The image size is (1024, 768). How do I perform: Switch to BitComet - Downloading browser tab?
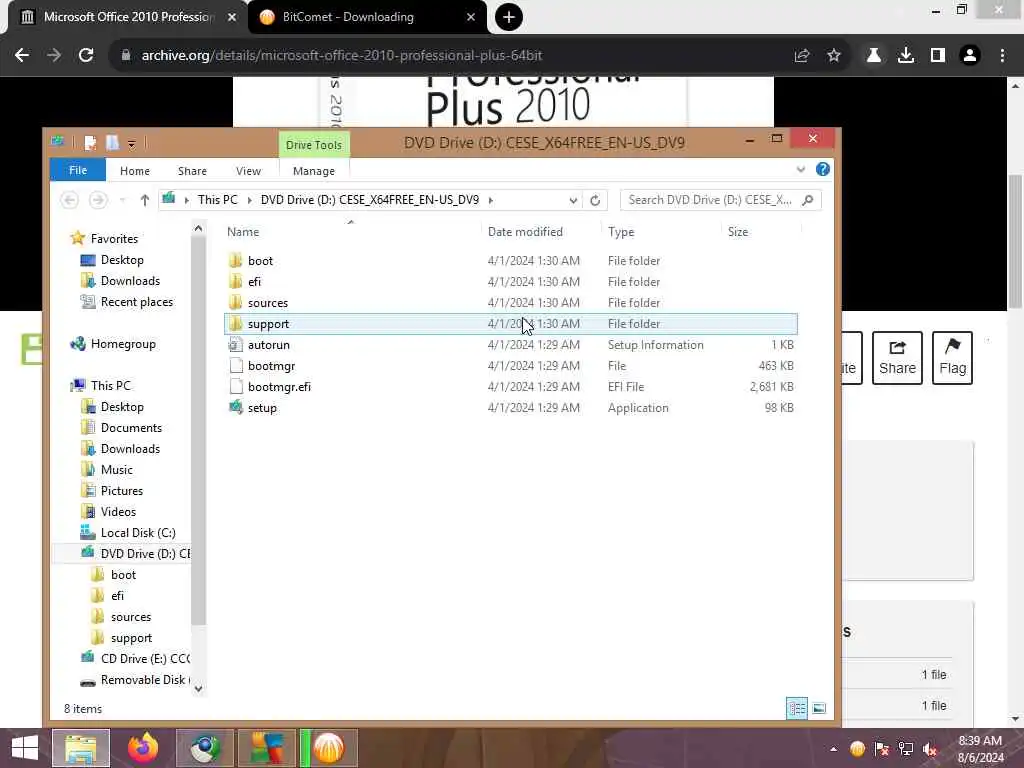(368, 17)
